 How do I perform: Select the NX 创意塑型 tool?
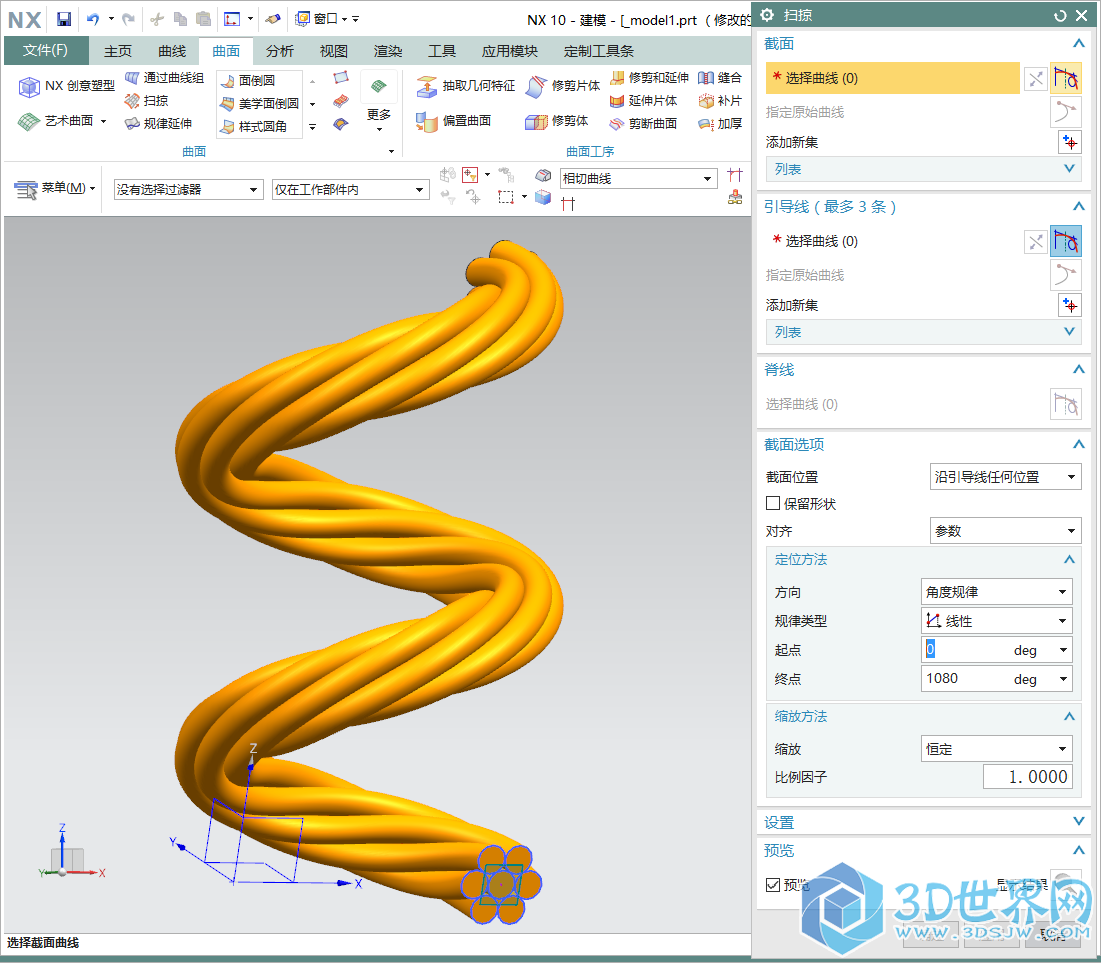point(67,87)
